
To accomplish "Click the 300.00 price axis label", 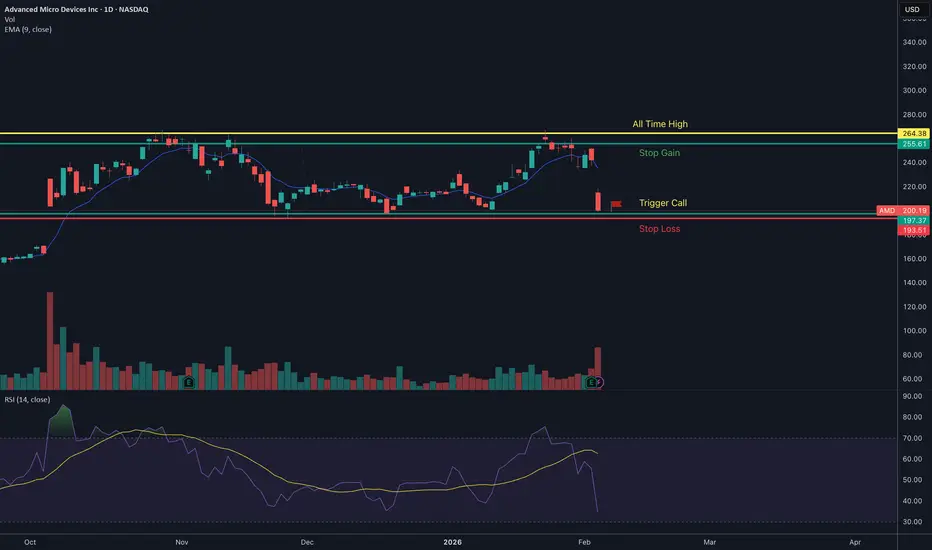I will (x=914, y=90).
